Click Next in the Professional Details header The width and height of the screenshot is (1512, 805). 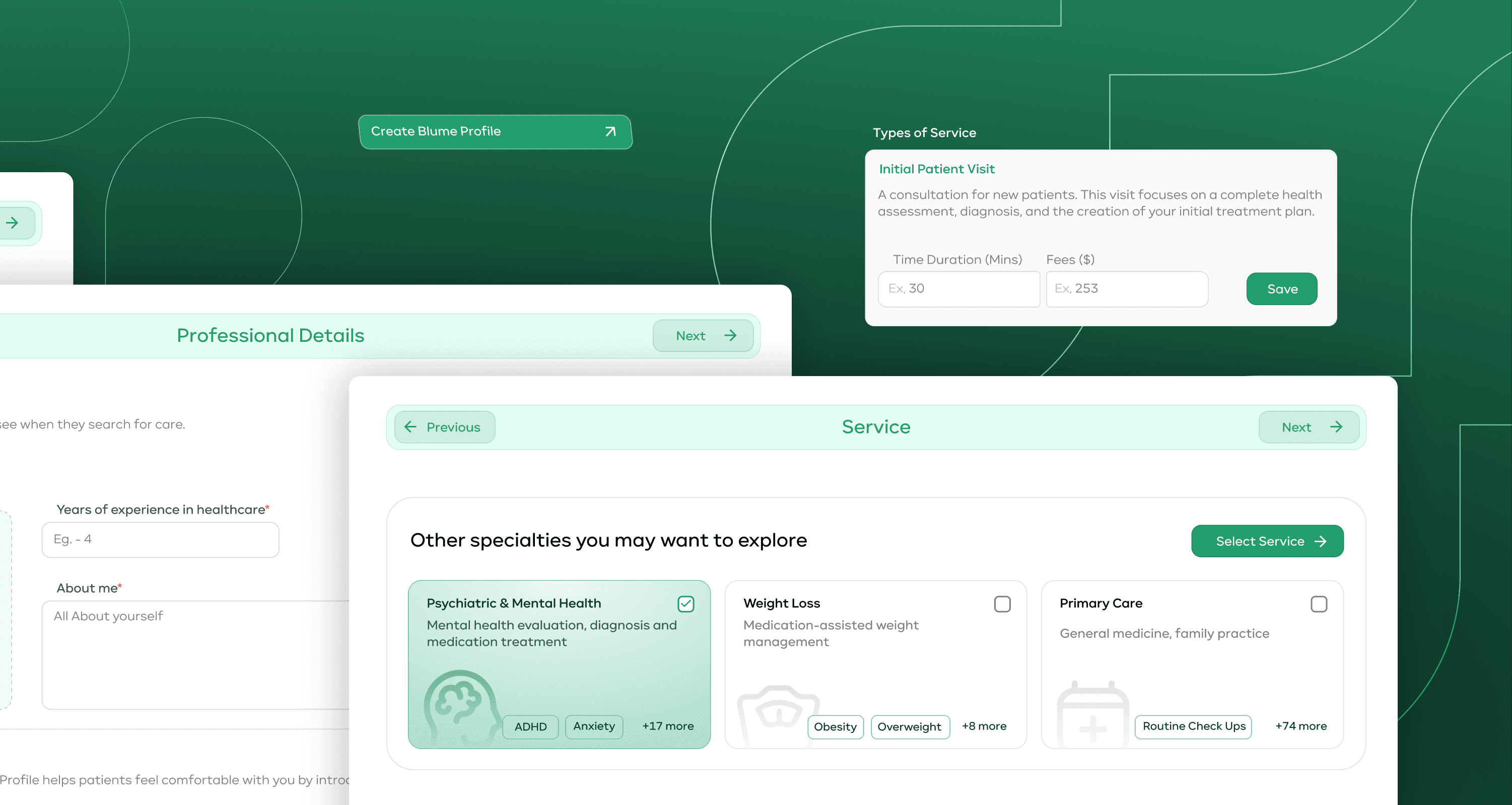(703, 336)
